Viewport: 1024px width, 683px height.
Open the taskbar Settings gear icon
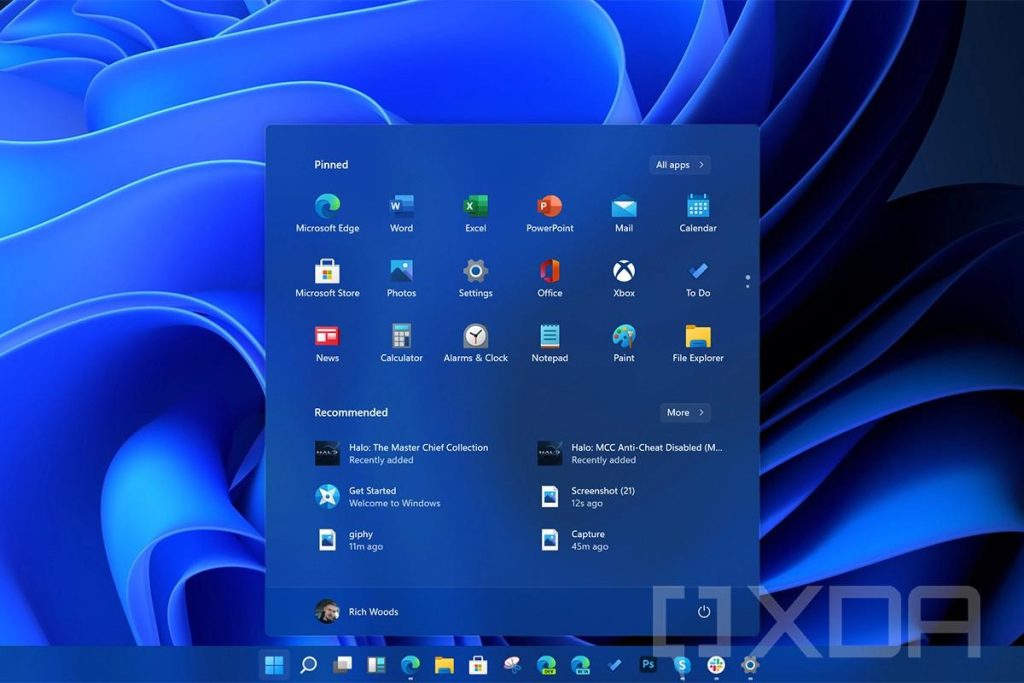[750, 665]
